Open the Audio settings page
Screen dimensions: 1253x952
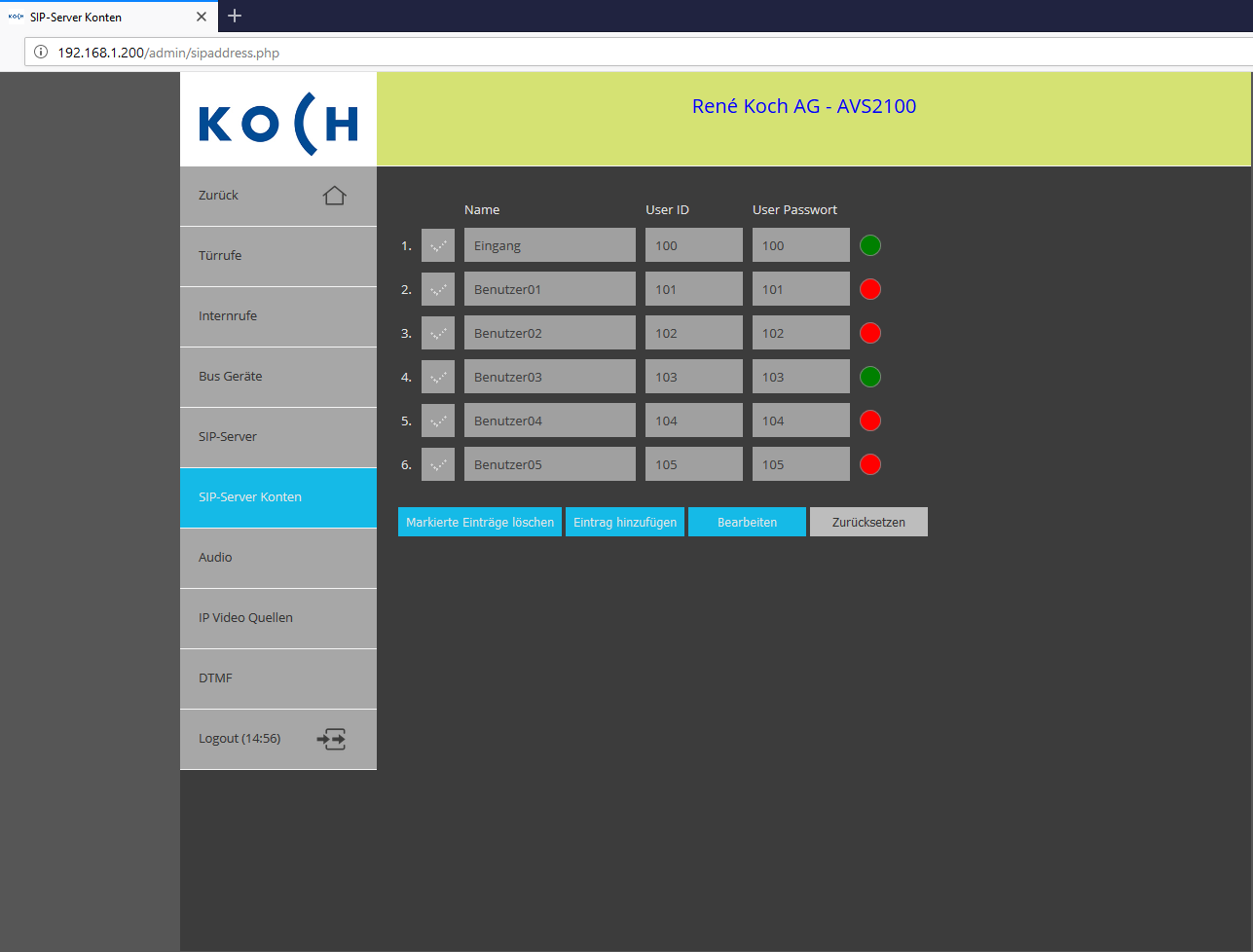point(278,558)
